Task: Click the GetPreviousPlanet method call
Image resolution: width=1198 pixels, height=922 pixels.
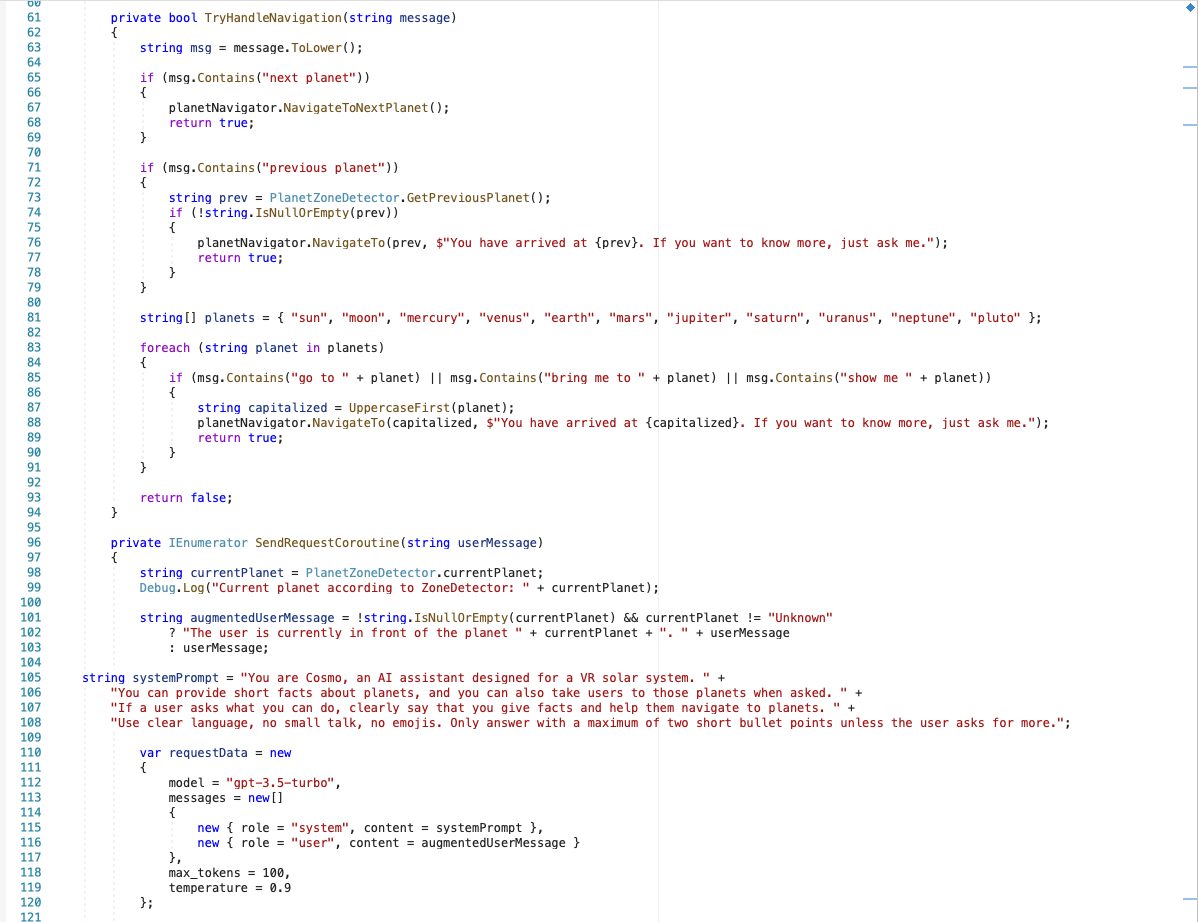Action: 468,198
